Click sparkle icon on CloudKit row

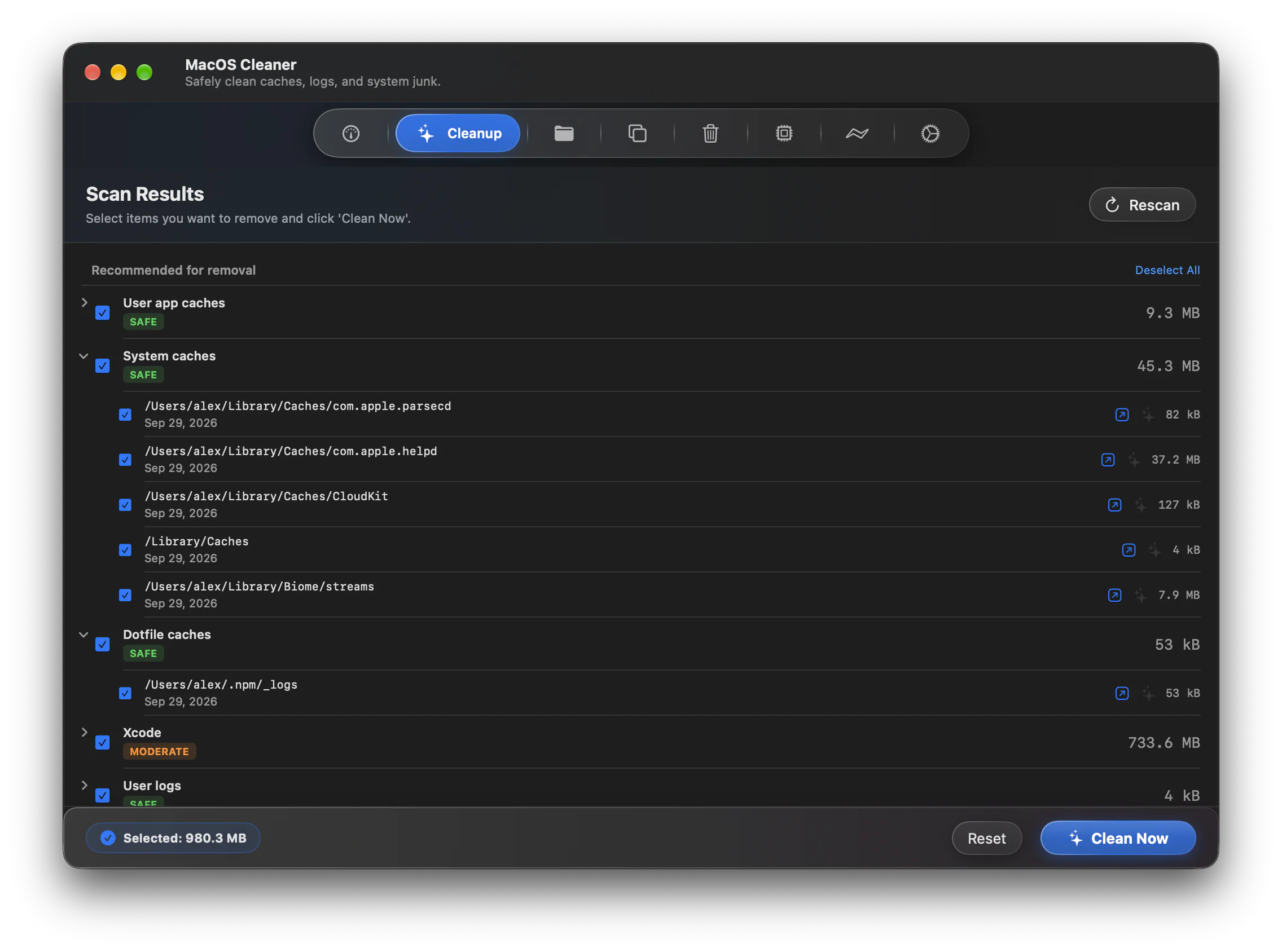(x=1141, y=505)
